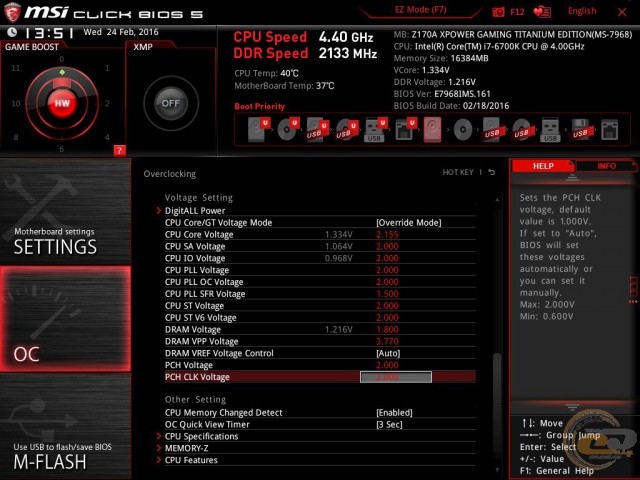Switch to the HELP tab
Viewport: 640px width, 480px height.
(x=543, y=166)
